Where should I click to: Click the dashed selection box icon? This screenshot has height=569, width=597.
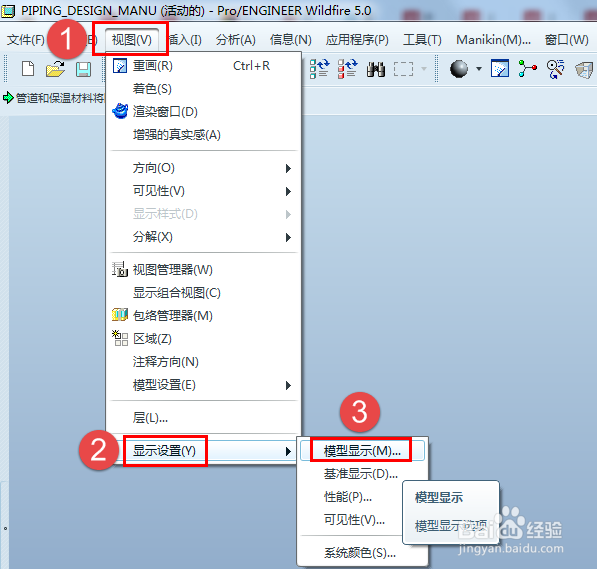403,69
